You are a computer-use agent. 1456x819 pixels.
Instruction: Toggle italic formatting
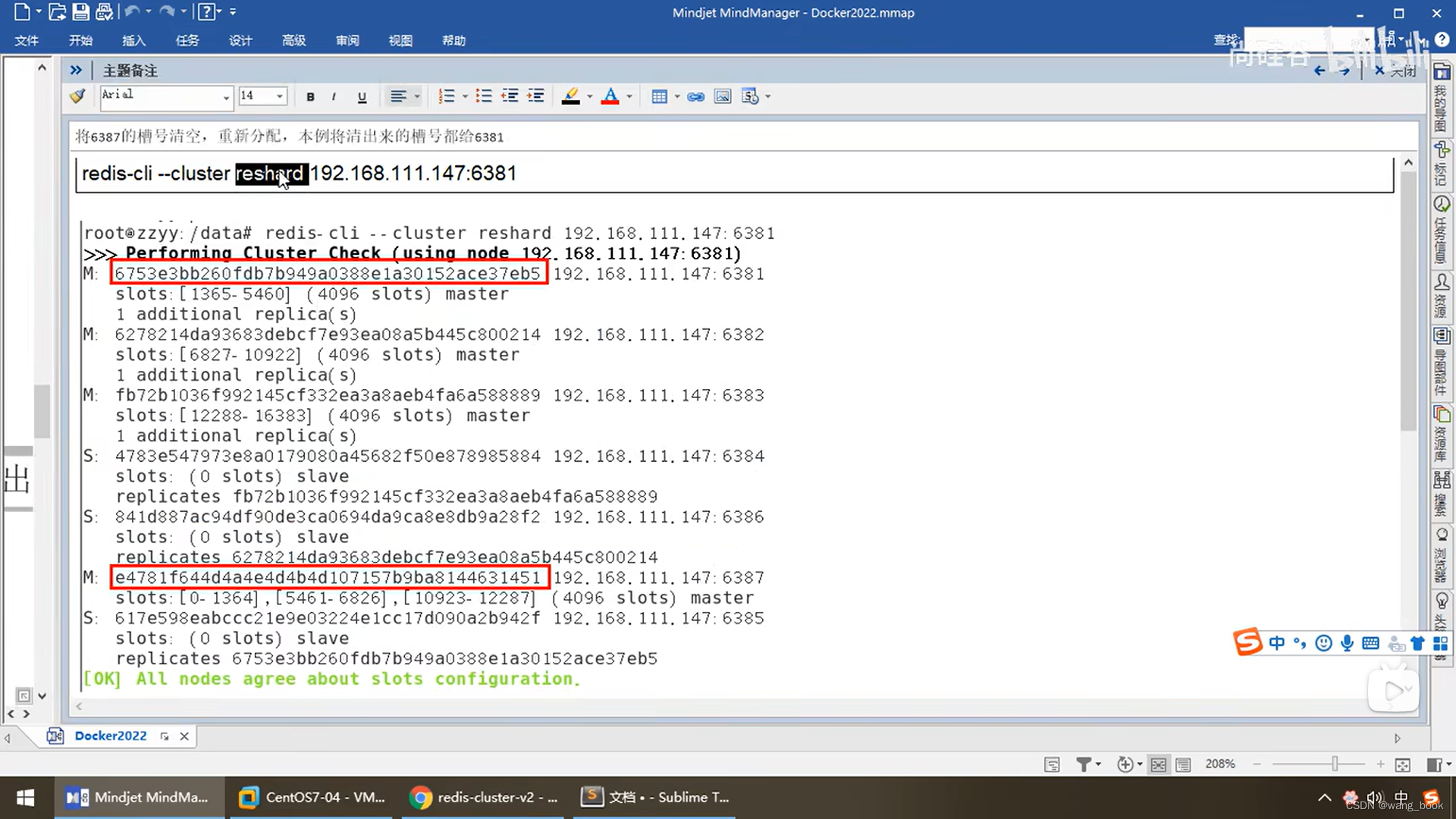(x=334, y=96)
